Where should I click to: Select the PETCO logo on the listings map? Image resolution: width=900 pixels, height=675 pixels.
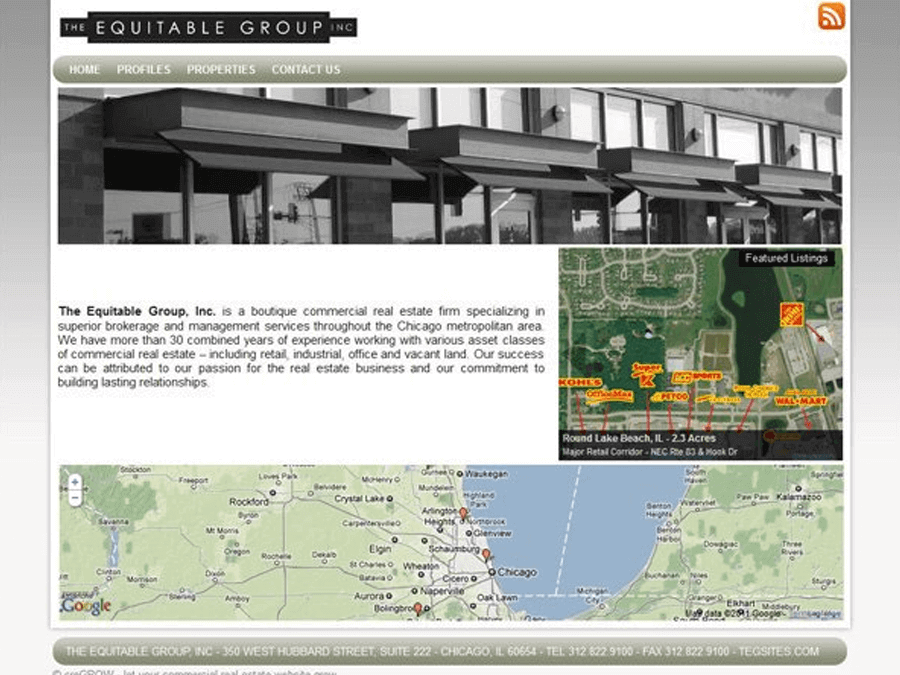[x=673, y=397]
